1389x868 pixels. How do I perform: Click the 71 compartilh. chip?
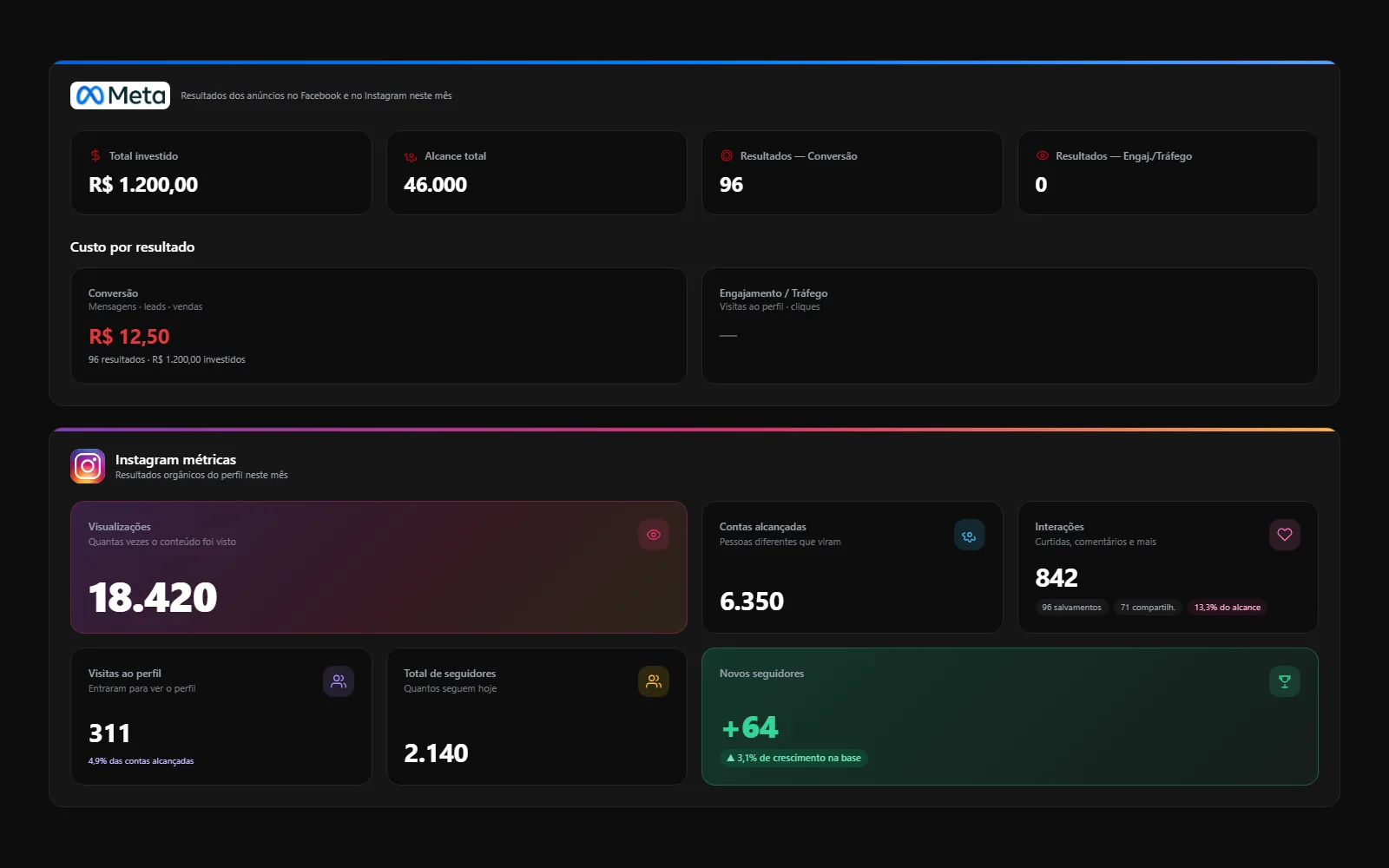click(x=1148, y=608)
